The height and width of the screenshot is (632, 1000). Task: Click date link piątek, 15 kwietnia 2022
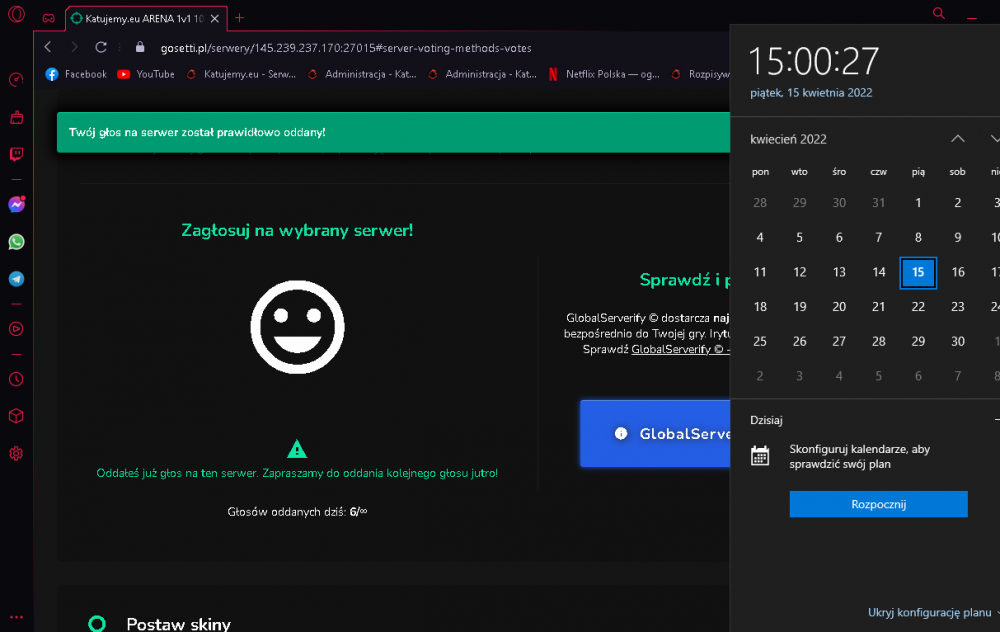[x=811, y=92]
